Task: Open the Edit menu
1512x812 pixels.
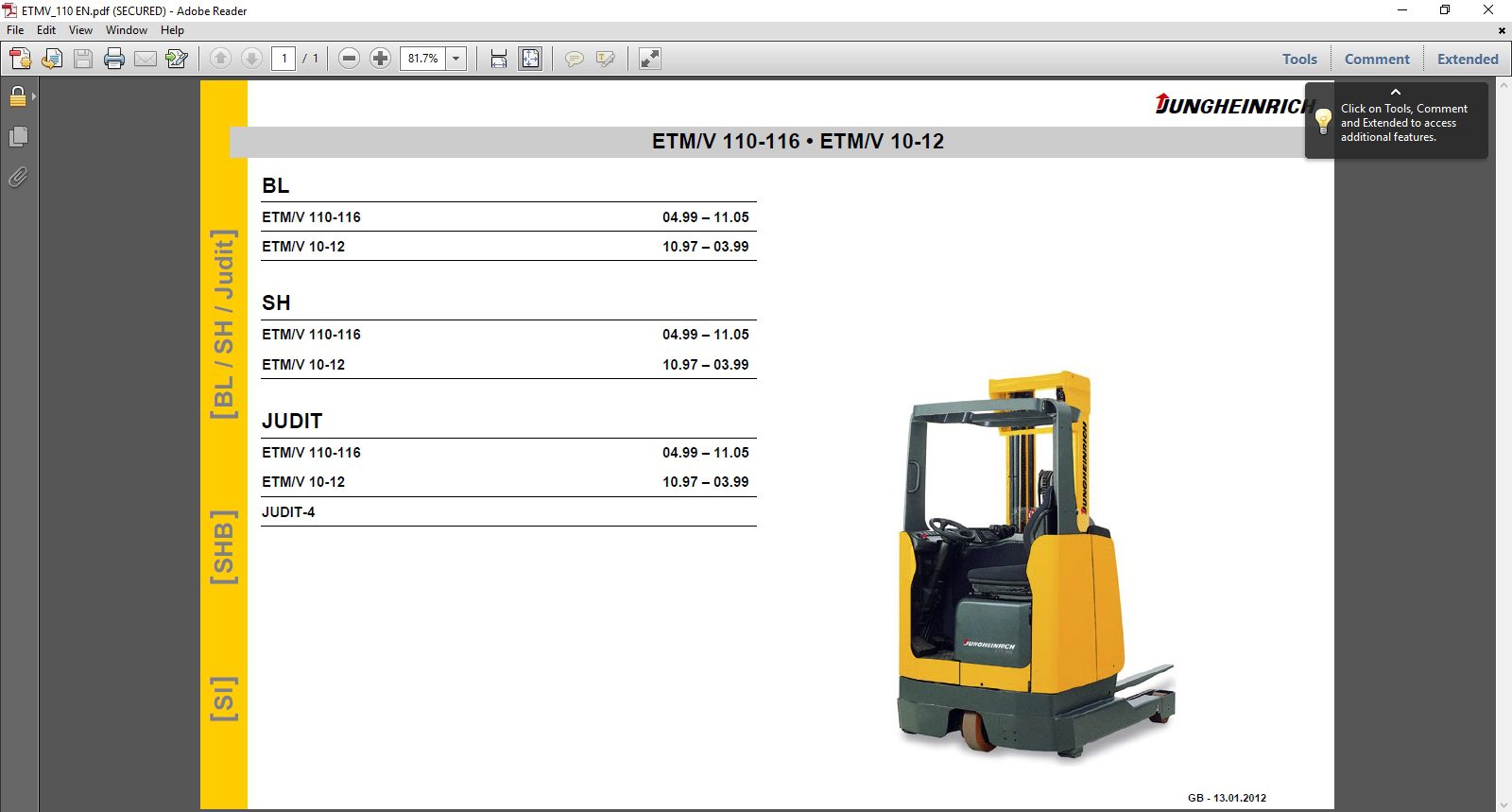Action: tap(46, 30)
